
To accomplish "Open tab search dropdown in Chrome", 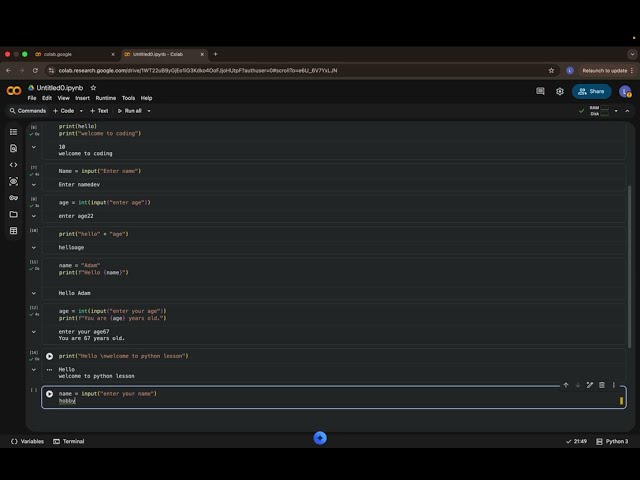I will (x=632, y=54).
